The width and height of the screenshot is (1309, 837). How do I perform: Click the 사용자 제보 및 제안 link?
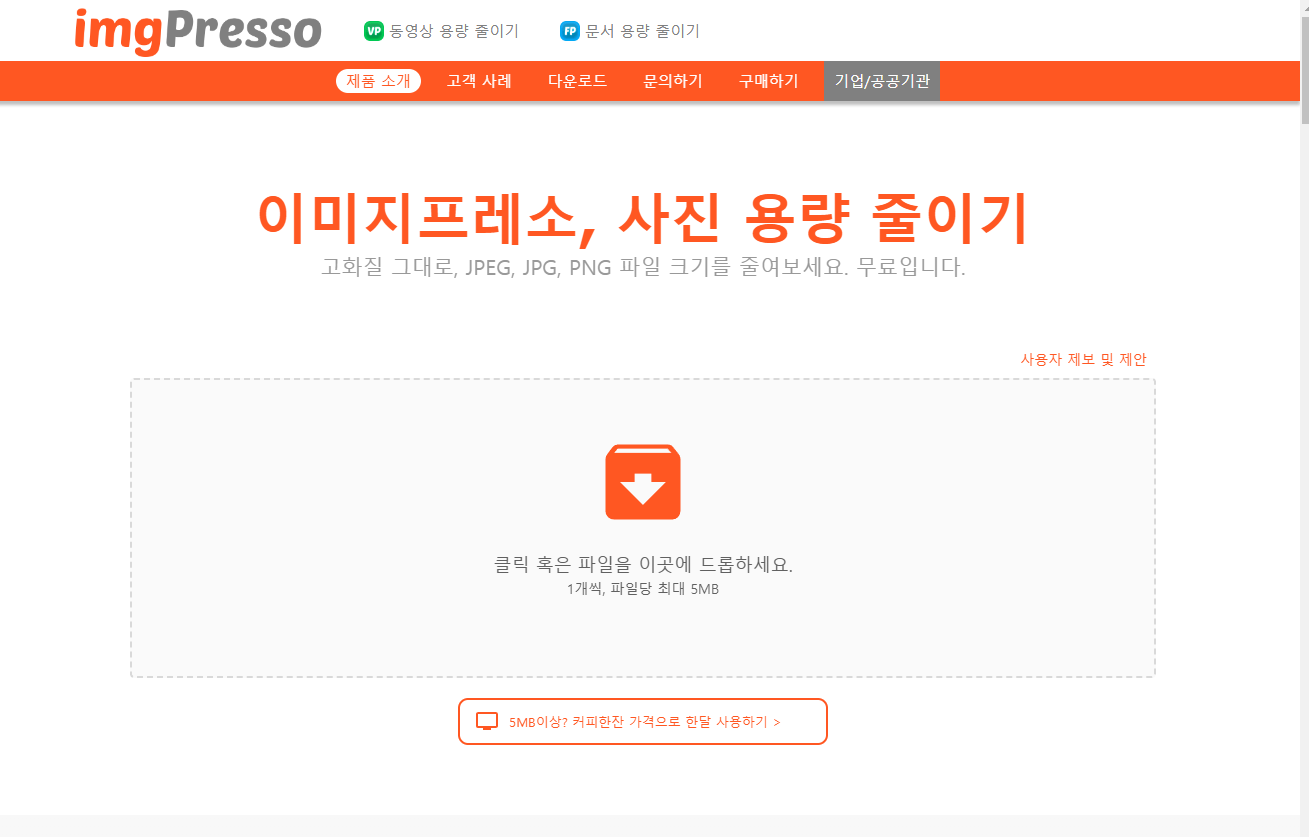[x=1083, y=359]
